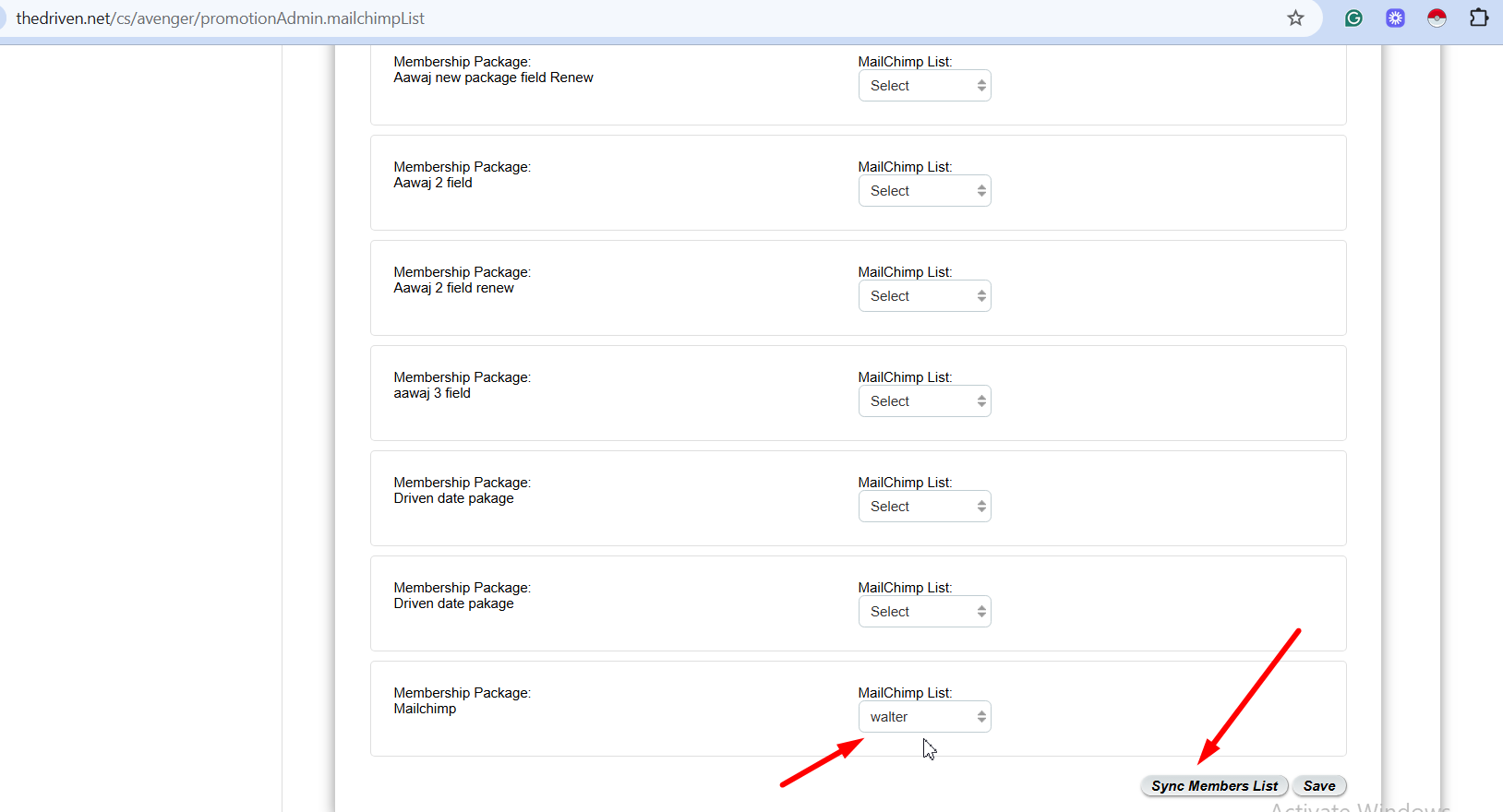Bookmark this page with the star icon
The height and width of the screenshot is (812, 1503).
point(1295,18)
